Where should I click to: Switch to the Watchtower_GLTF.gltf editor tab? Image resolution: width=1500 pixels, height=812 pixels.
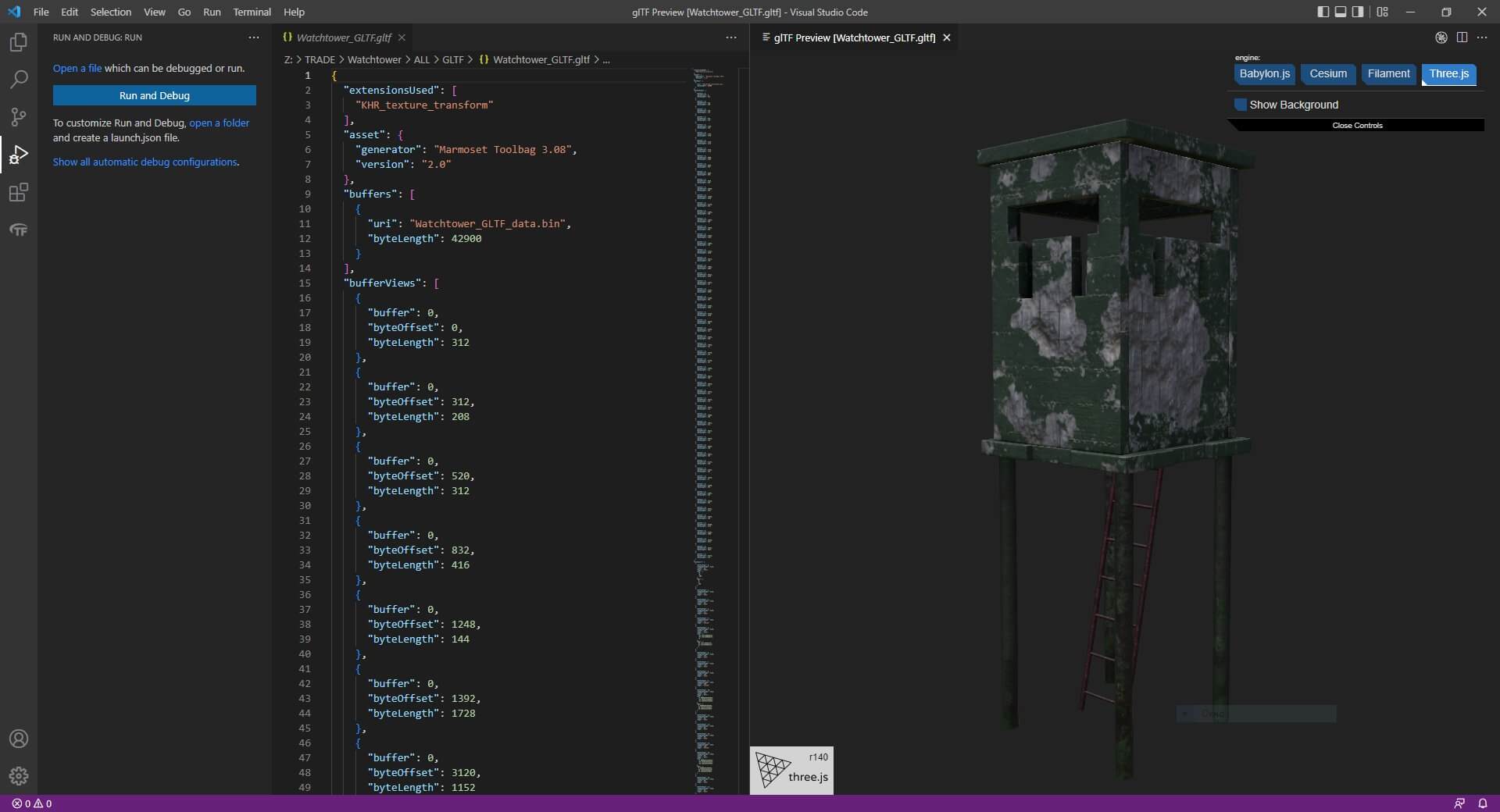click(344, 37)
